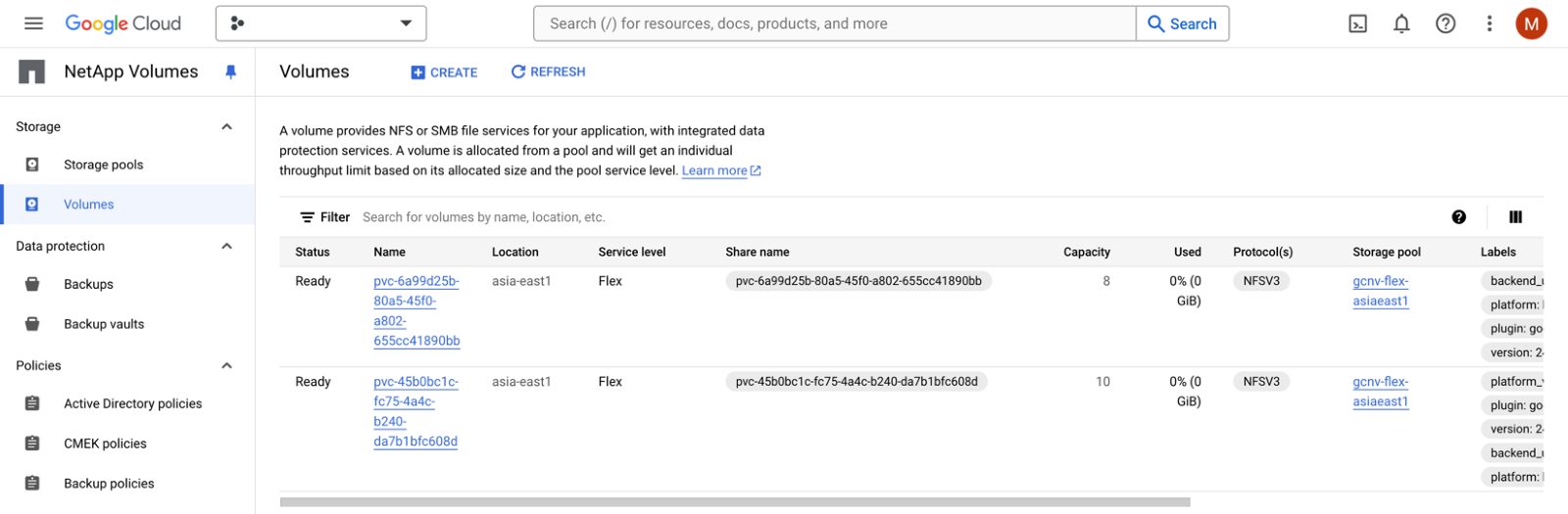Open the project selector dropdown
Viewport: 1568px width, 514px height.
[320, 23]
